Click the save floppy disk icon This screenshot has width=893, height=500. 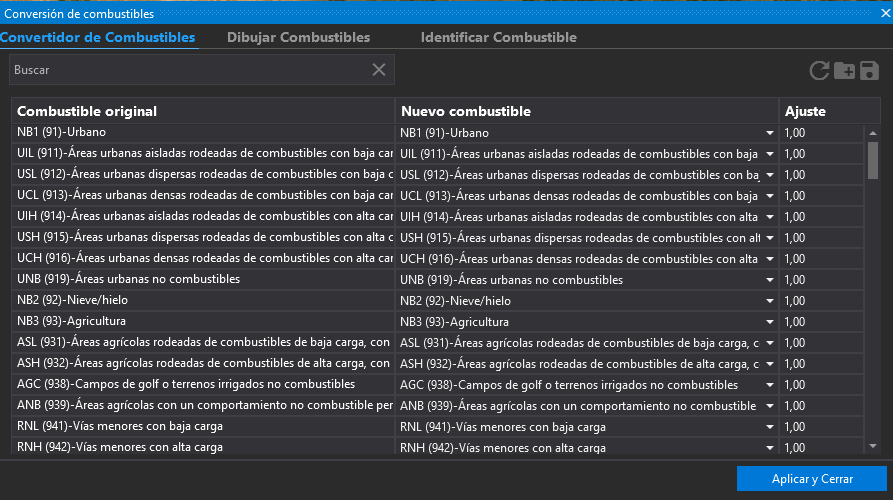click(869, 70)
